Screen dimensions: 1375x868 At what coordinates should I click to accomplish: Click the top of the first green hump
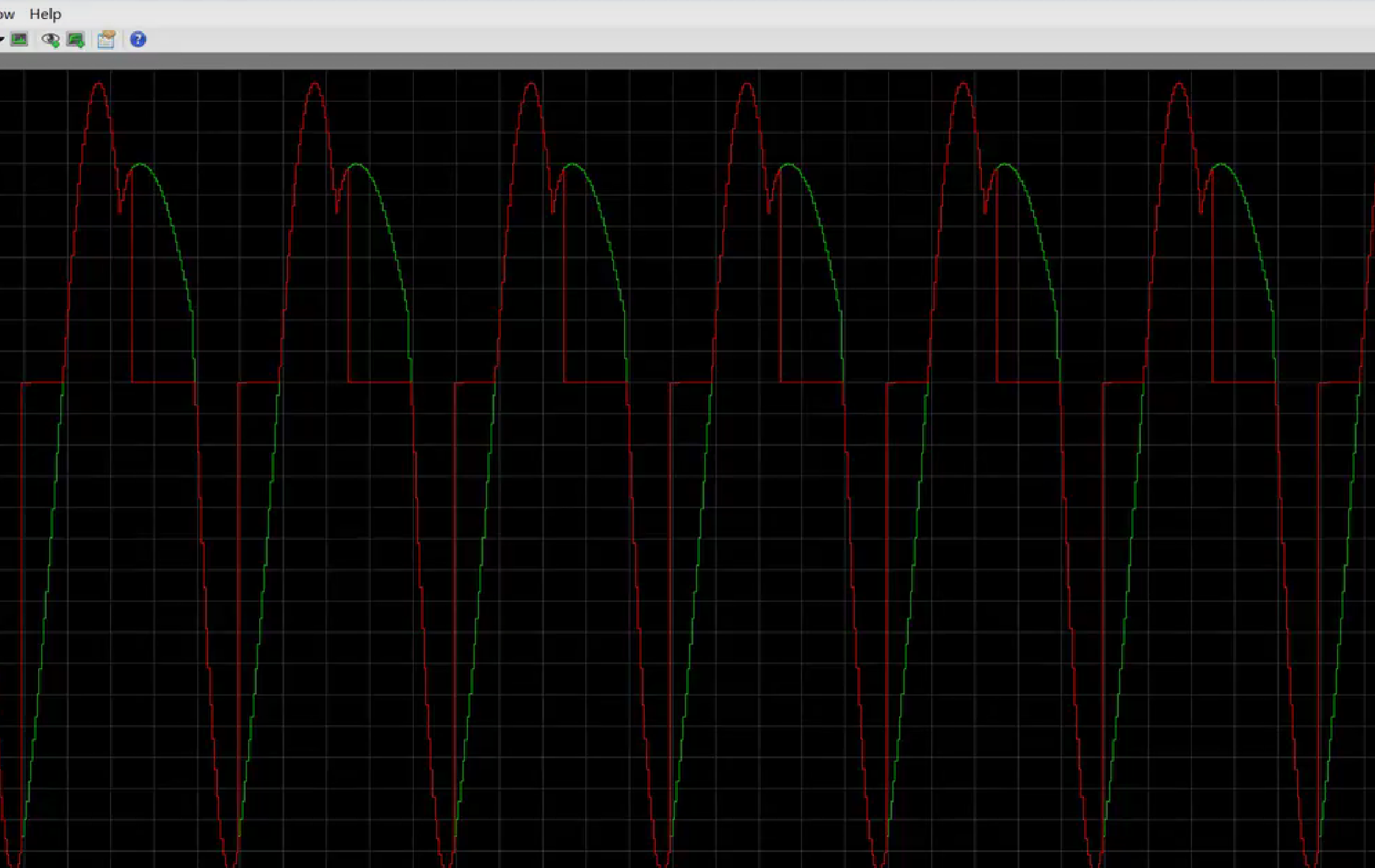click(141, 165)
